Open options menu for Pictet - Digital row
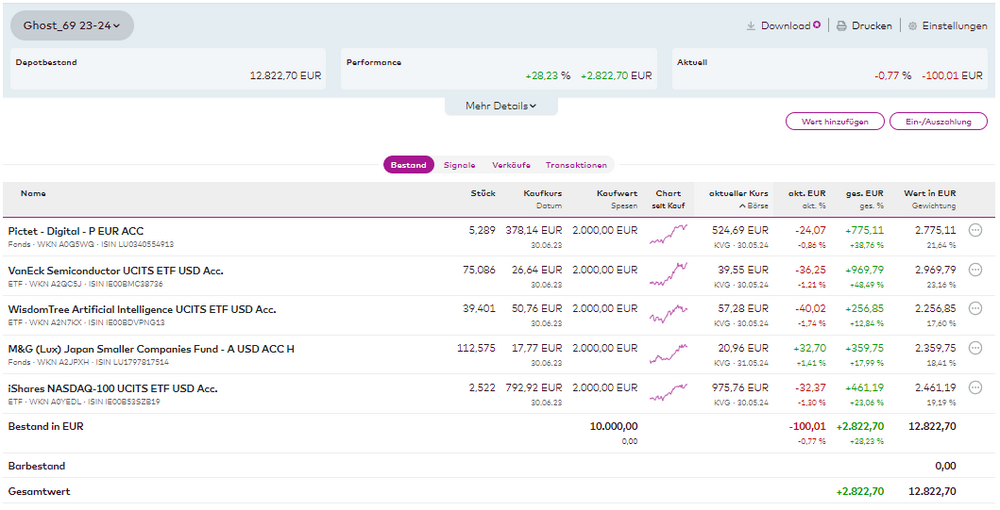This screenshot has width=1000, height=510. [x=976, y=230]
